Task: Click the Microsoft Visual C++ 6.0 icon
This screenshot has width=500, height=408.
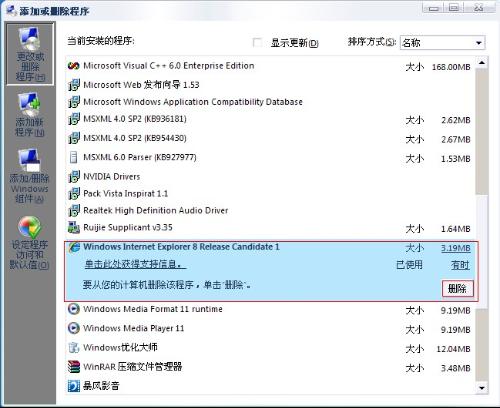Action: click(x=73, y=66)
